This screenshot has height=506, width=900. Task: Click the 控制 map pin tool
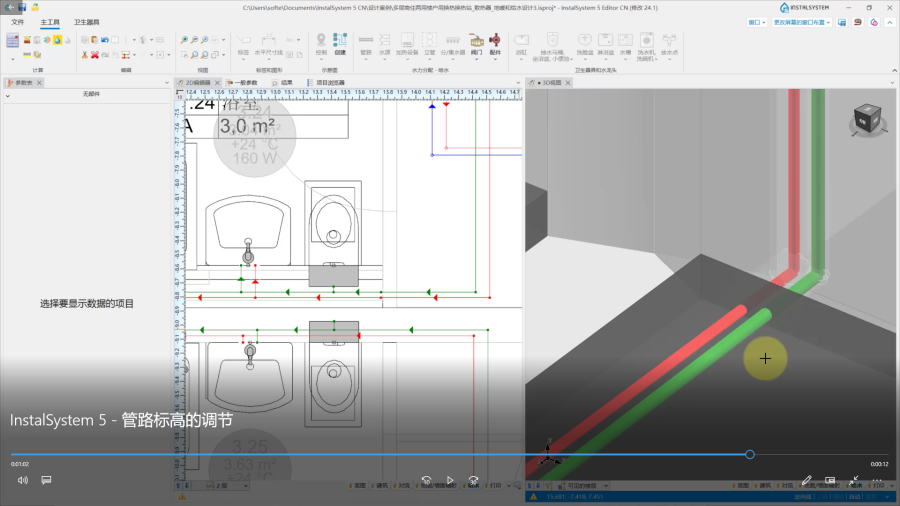click(321, 45)
